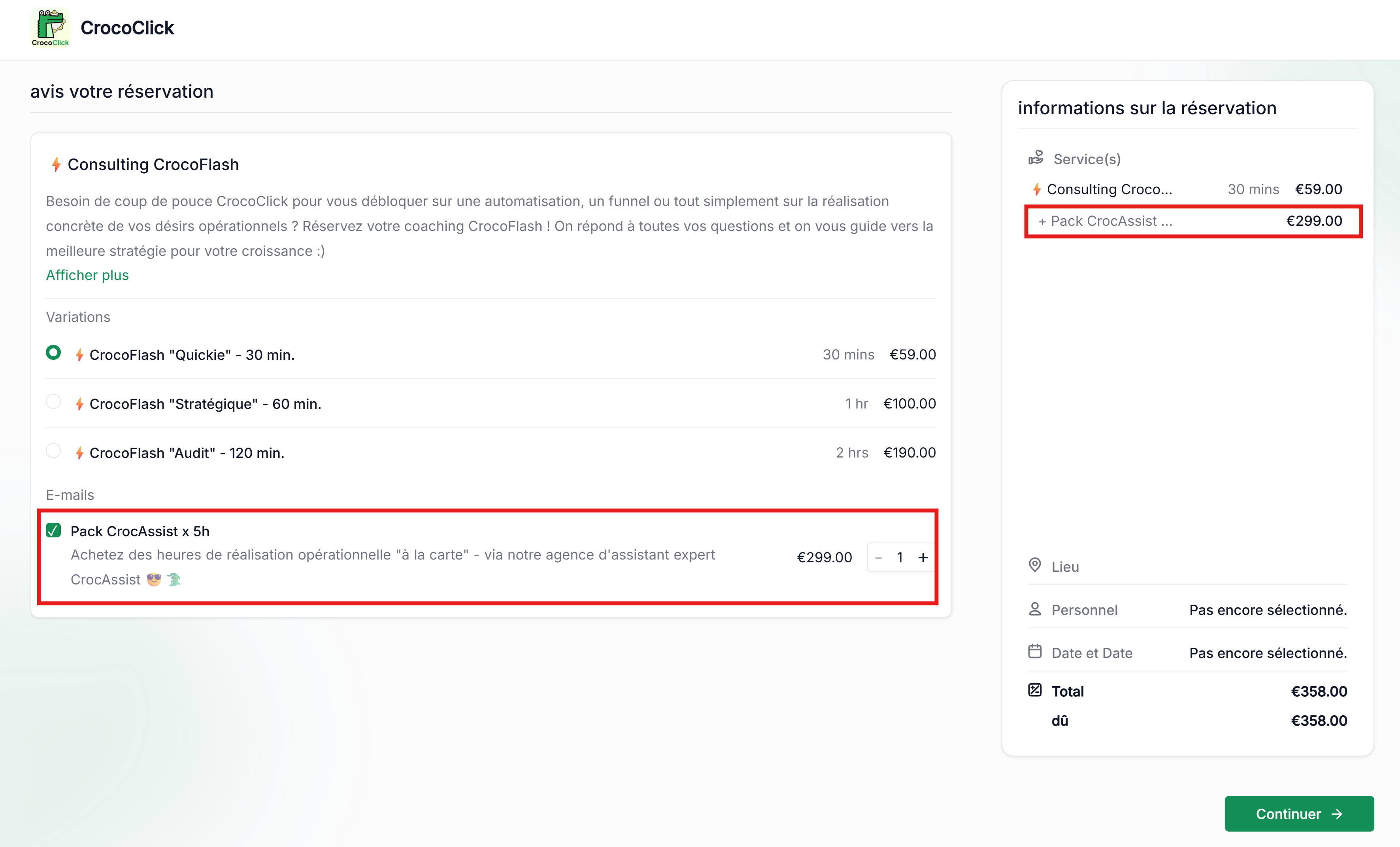Select the CrocoFlash Quickie 30 min radio button
The image size is (1400, 847).
click(53, 353)
